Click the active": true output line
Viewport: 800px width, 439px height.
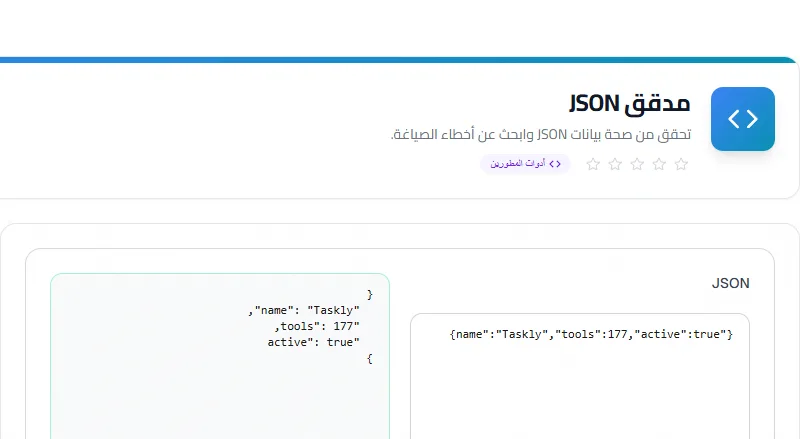pos(313,342)
